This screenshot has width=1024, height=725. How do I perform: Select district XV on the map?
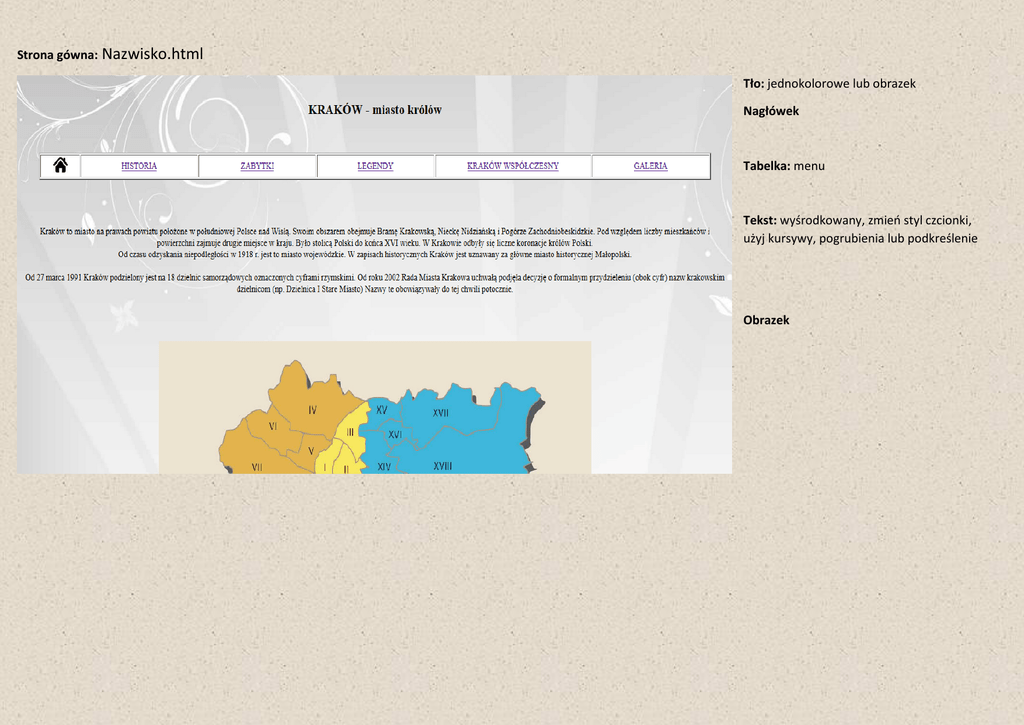[381, 410]
